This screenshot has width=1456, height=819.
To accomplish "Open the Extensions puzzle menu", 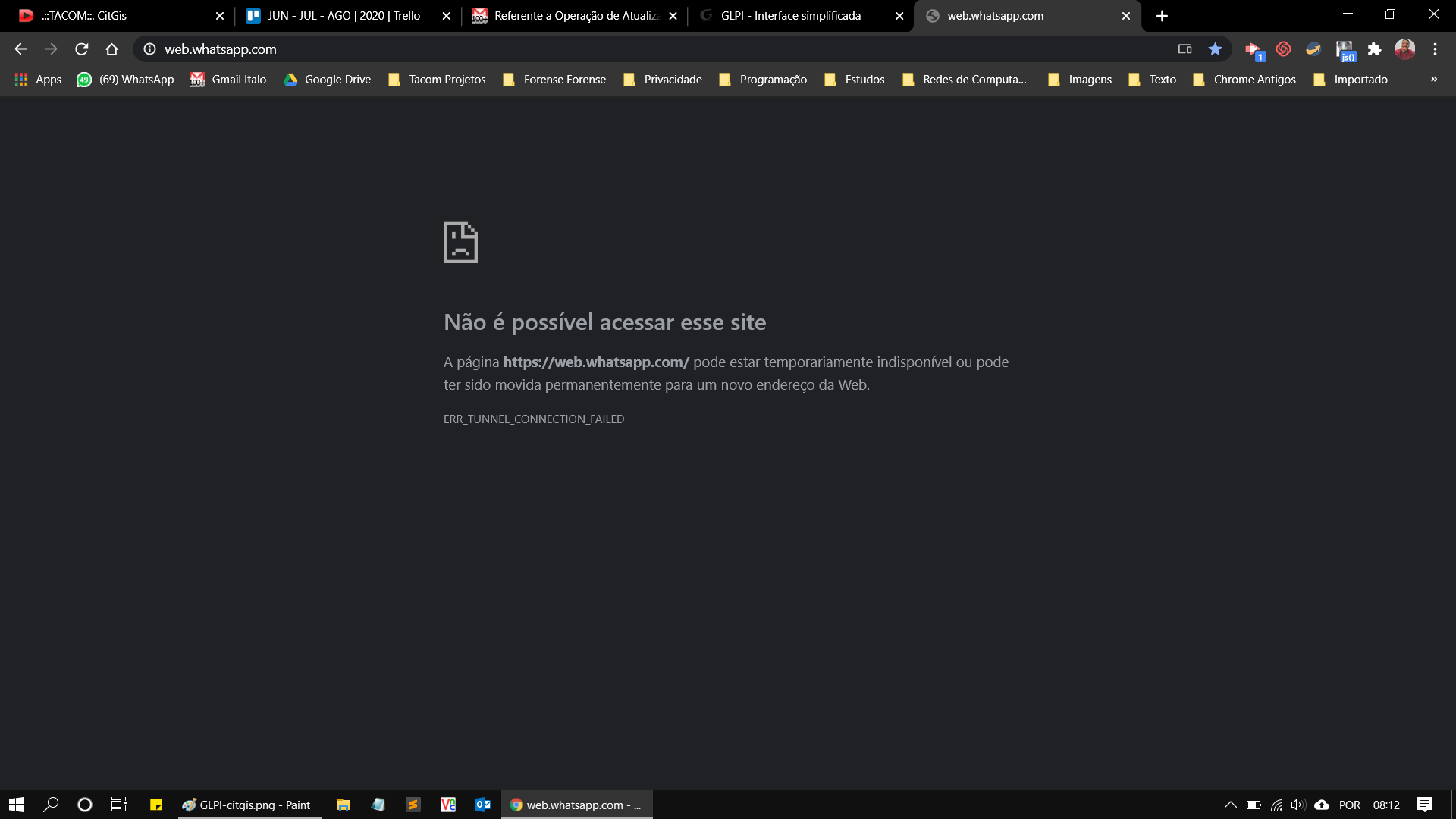I will [x=1374, y=49].
